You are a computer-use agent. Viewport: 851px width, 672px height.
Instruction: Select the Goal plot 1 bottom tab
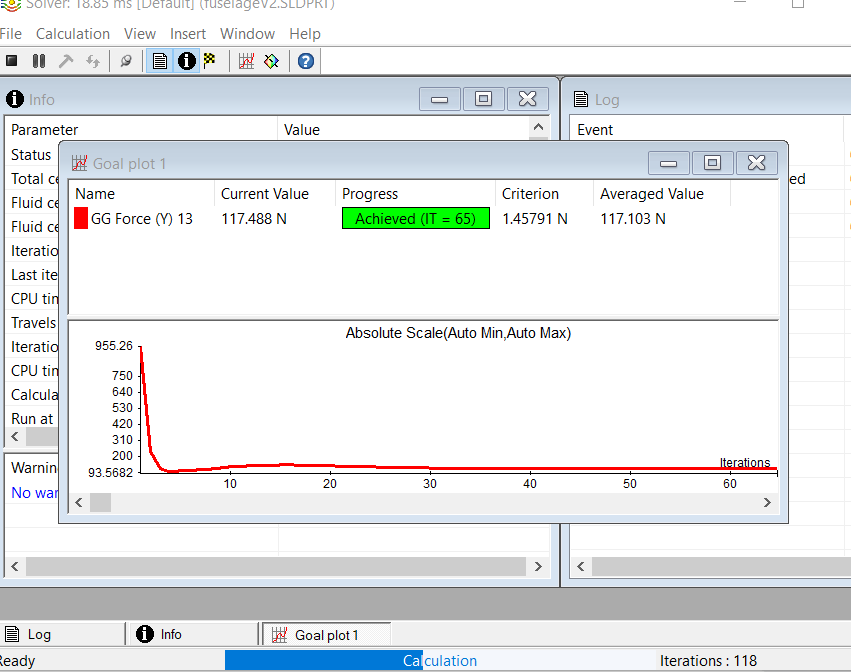(326, 634)
